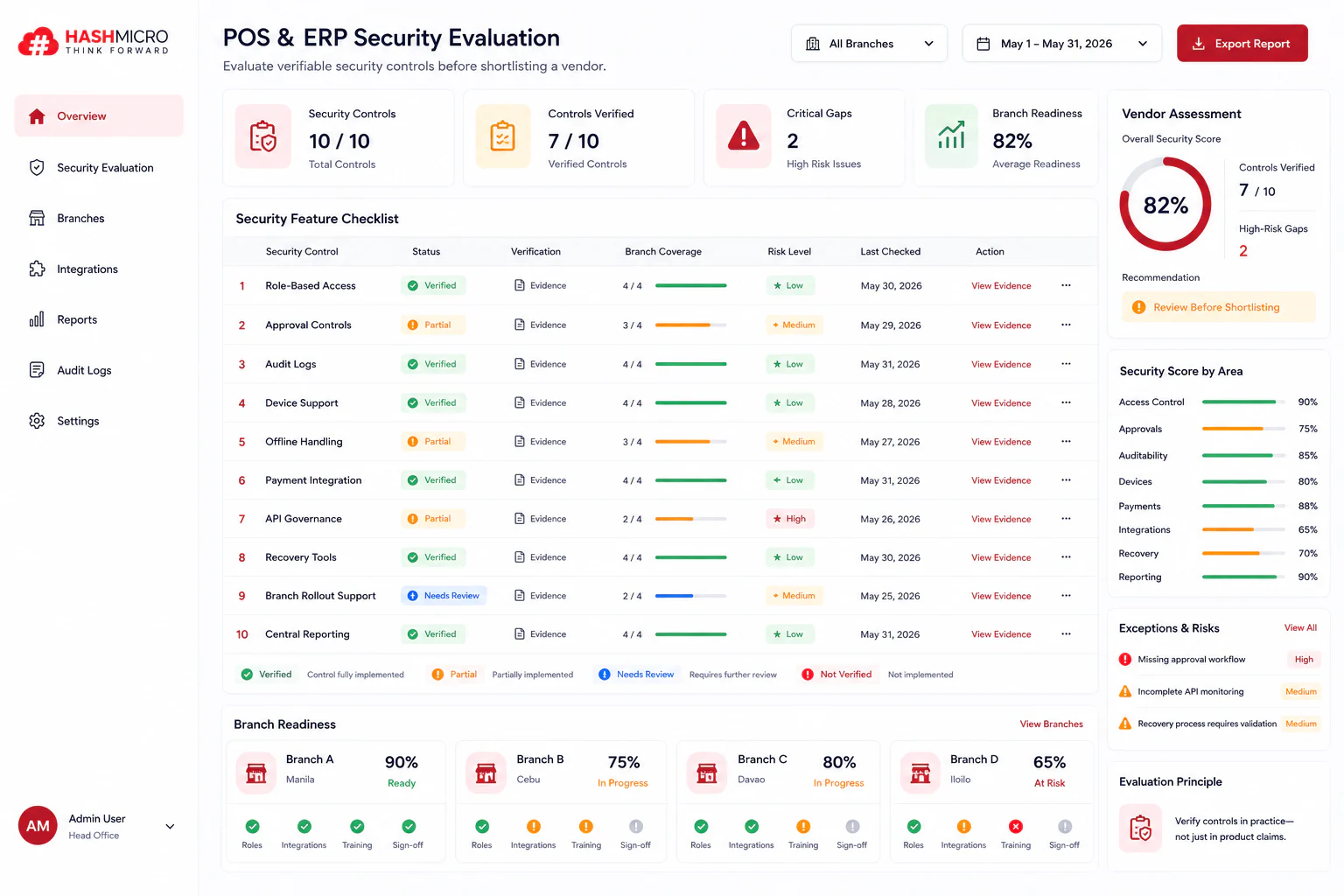
Task: Click the Reports bar chart icon
Action: click(x=37, y=320)
